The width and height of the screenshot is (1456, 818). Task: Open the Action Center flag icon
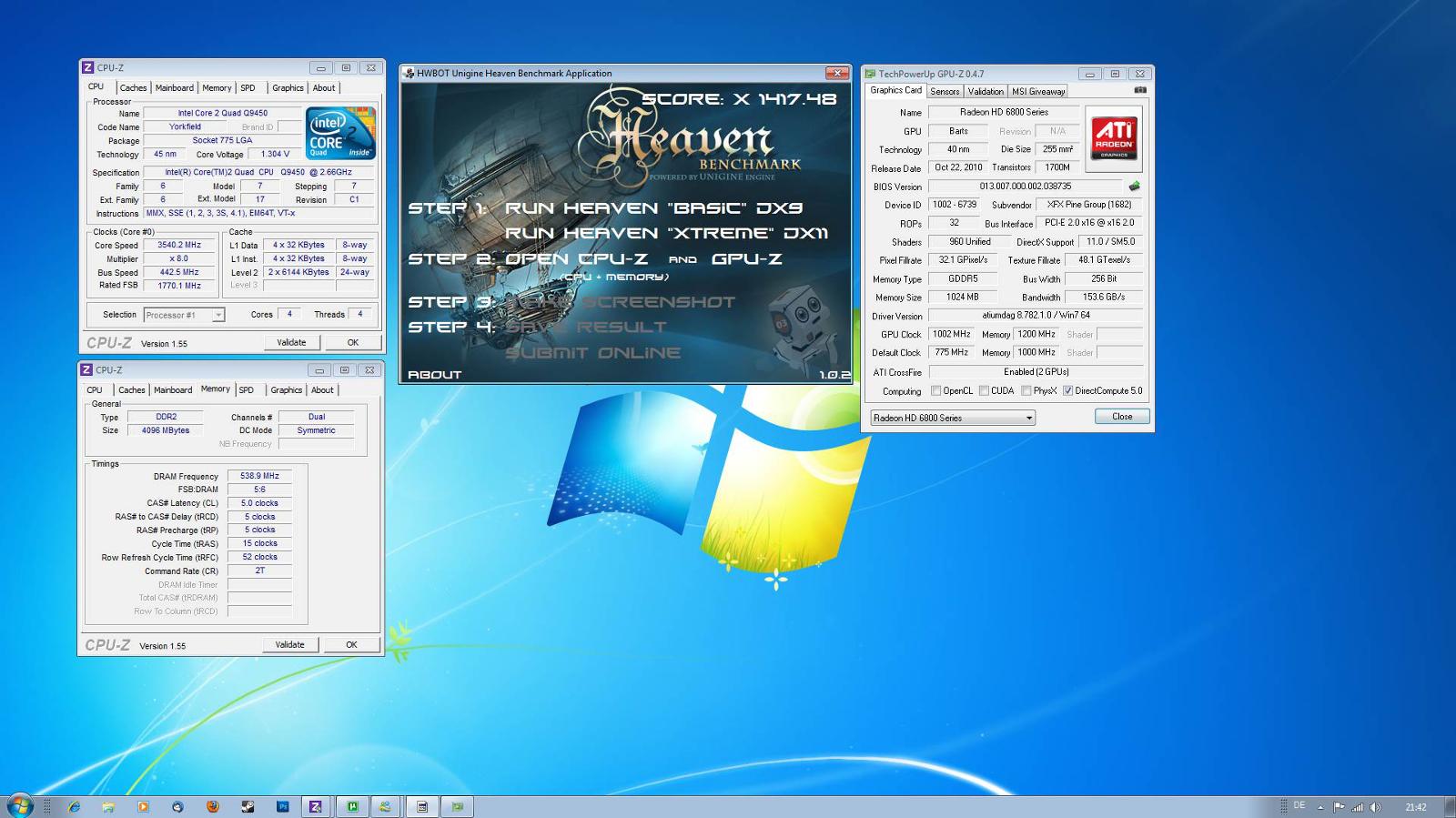1339,807
